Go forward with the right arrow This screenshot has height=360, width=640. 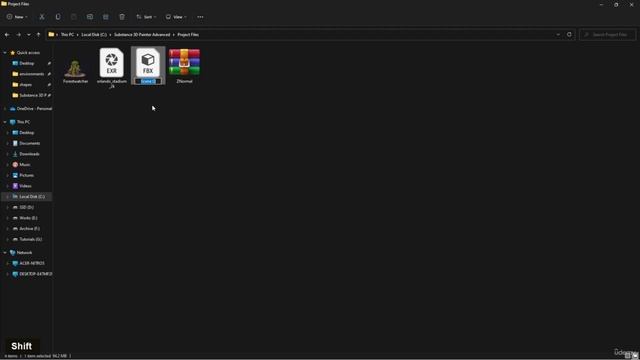(x=18, y=35)
